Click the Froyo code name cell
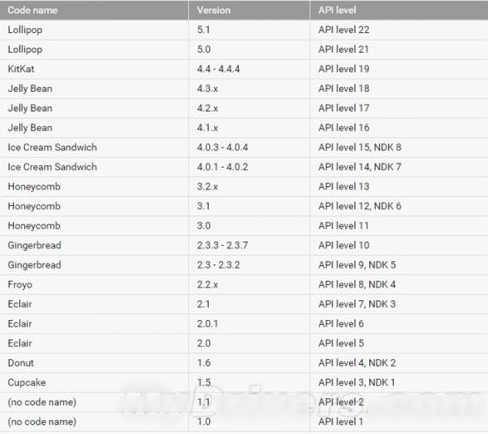 click(94, 285)
